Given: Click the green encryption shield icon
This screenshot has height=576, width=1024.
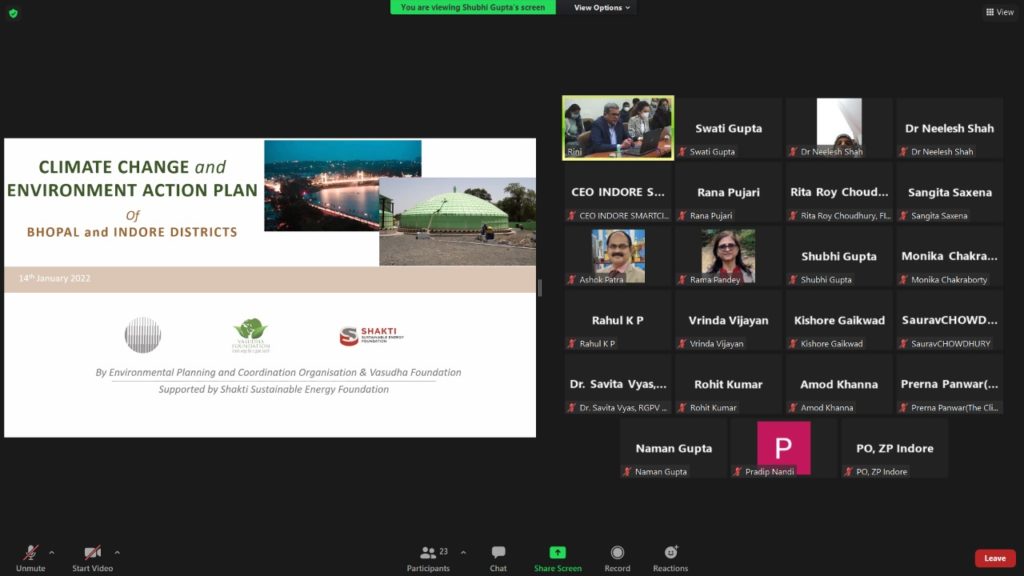Looking at the screenshot, I should point(13,13).
